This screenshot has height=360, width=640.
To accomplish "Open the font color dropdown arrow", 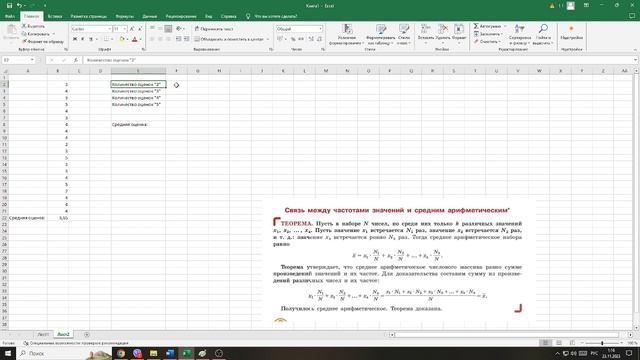I will pyautogui.click(x=140, y=39).
